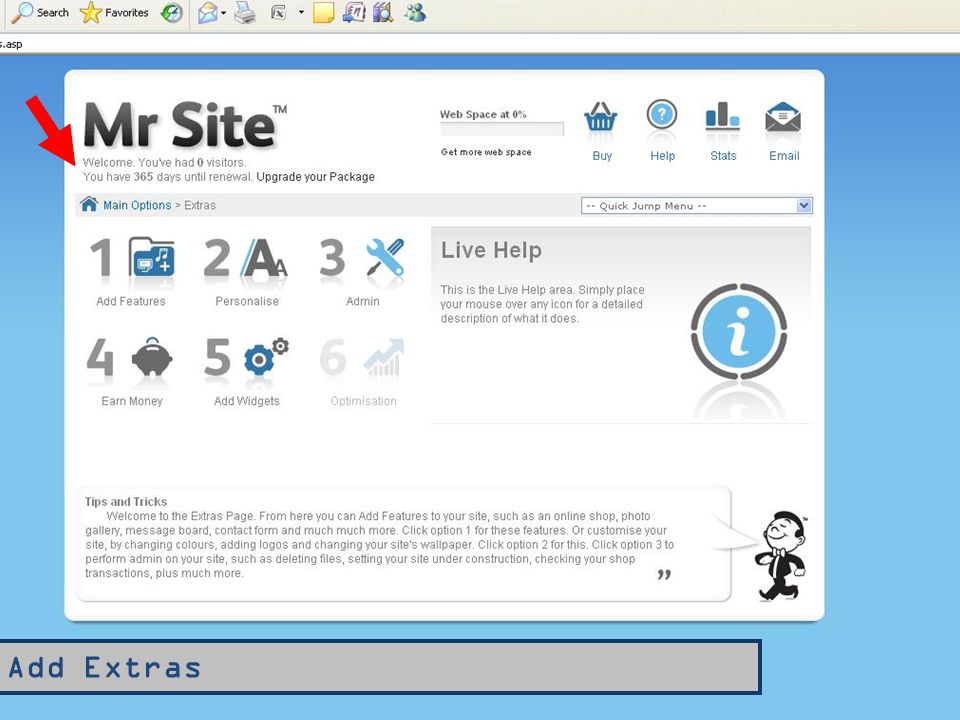The width and height of the screenshot is (960, 720).
Task: Click the Mr Site mascot character
Action: point(781,556)
